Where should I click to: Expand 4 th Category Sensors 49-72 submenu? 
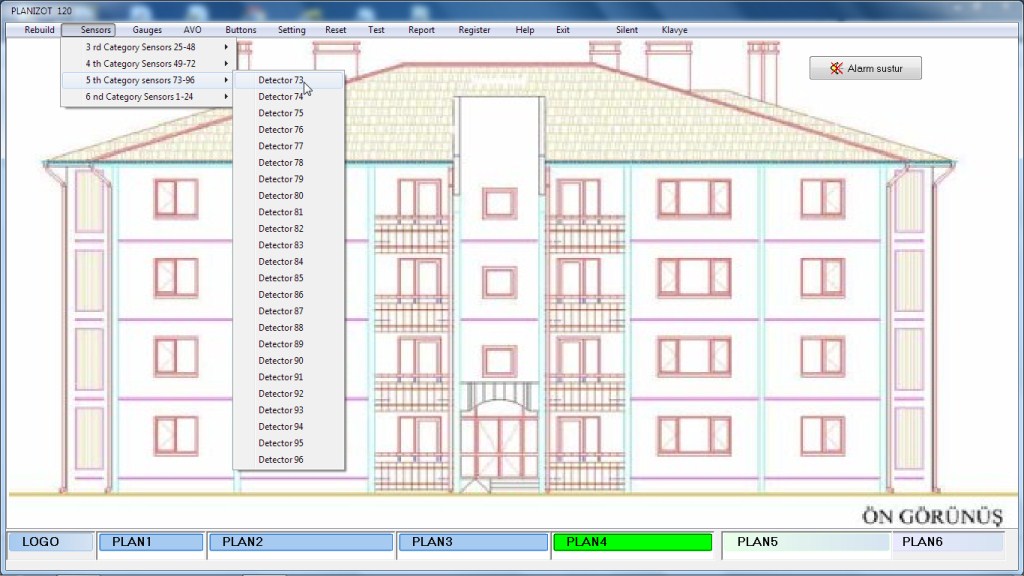point(147,63)
